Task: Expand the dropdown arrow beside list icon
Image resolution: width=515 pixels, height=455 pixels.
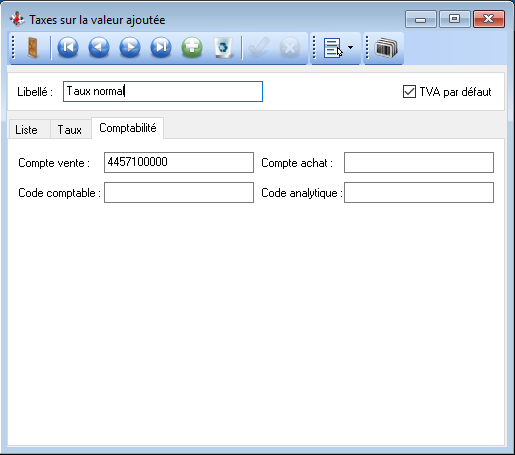Action: tap(350, 48)
